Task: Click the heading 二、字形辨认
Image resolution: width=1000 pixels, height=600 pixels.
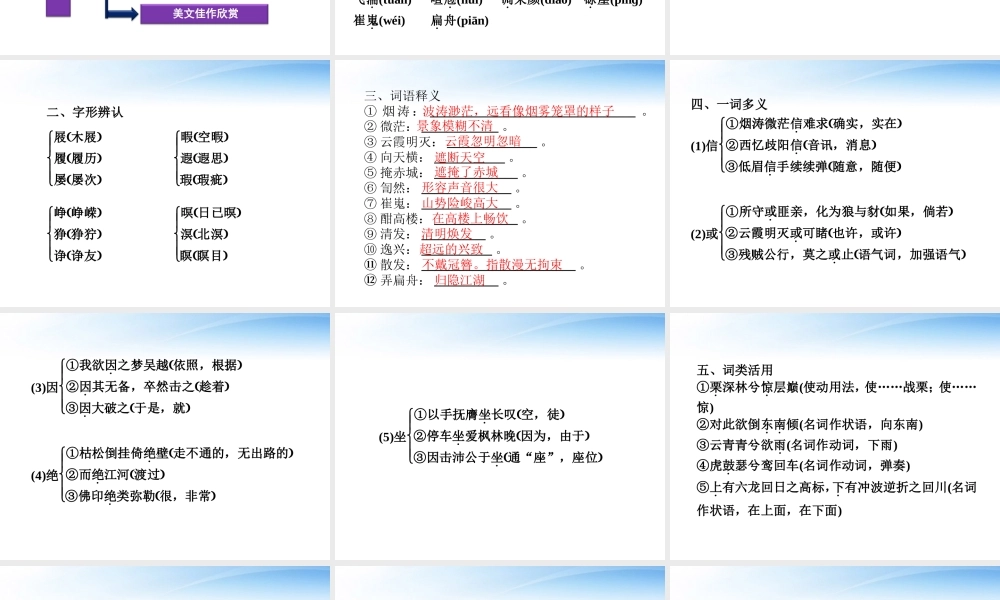Action: pos(85,112)
